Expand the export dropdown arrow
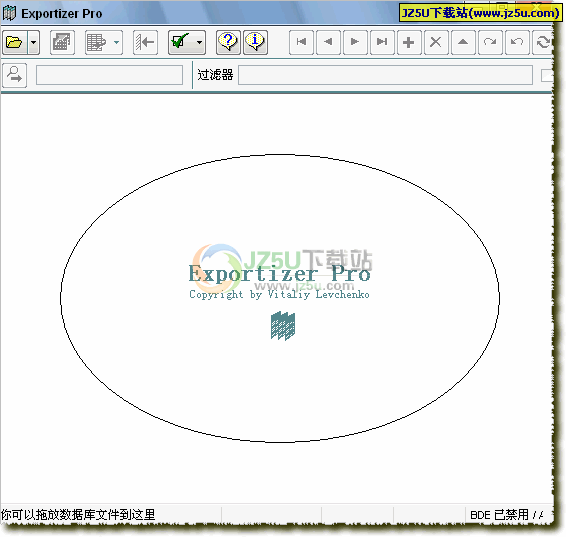The width and height of the screenshot is (566, 537). [116, 43]
